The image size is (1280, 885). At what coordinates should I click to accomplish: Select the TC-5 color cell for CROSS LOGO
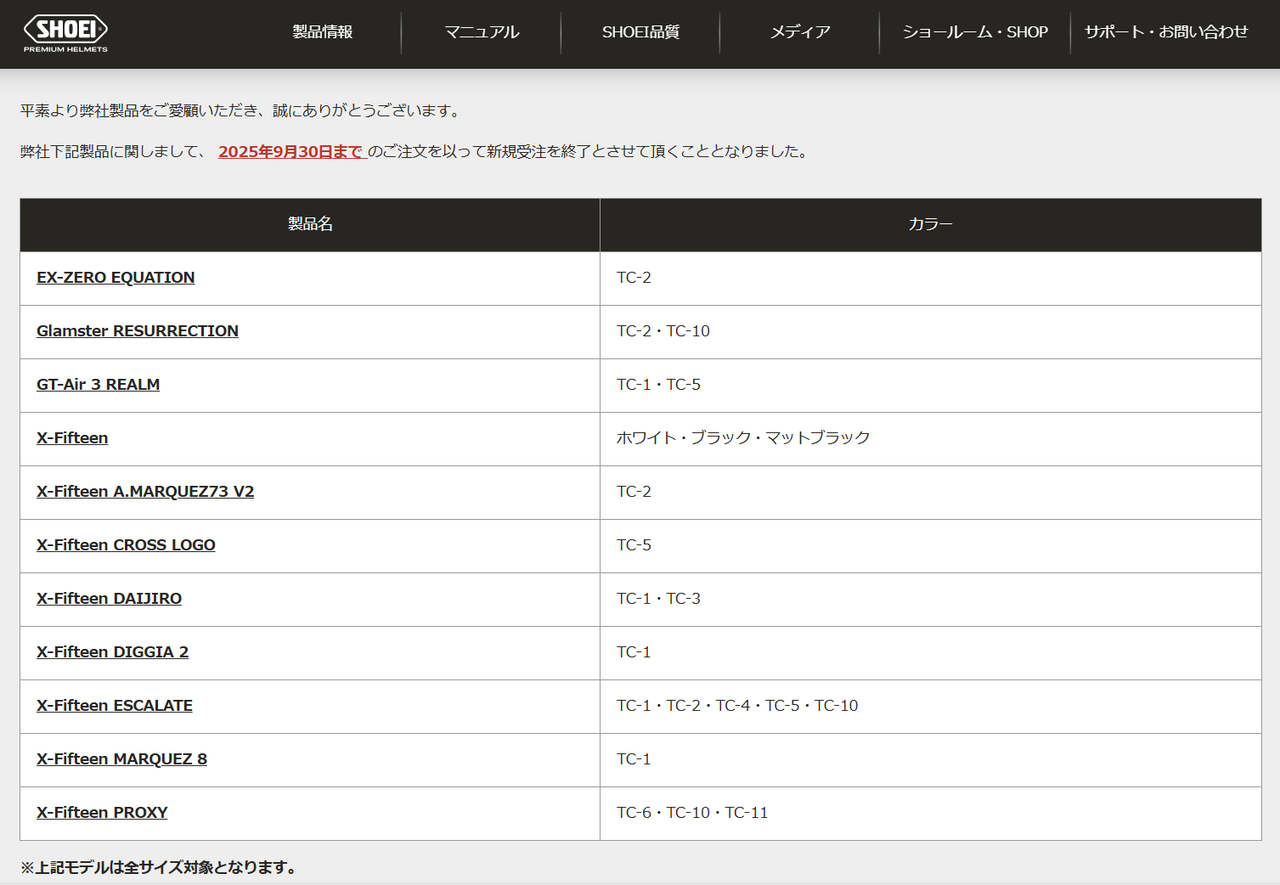click(x=931, y=546)
